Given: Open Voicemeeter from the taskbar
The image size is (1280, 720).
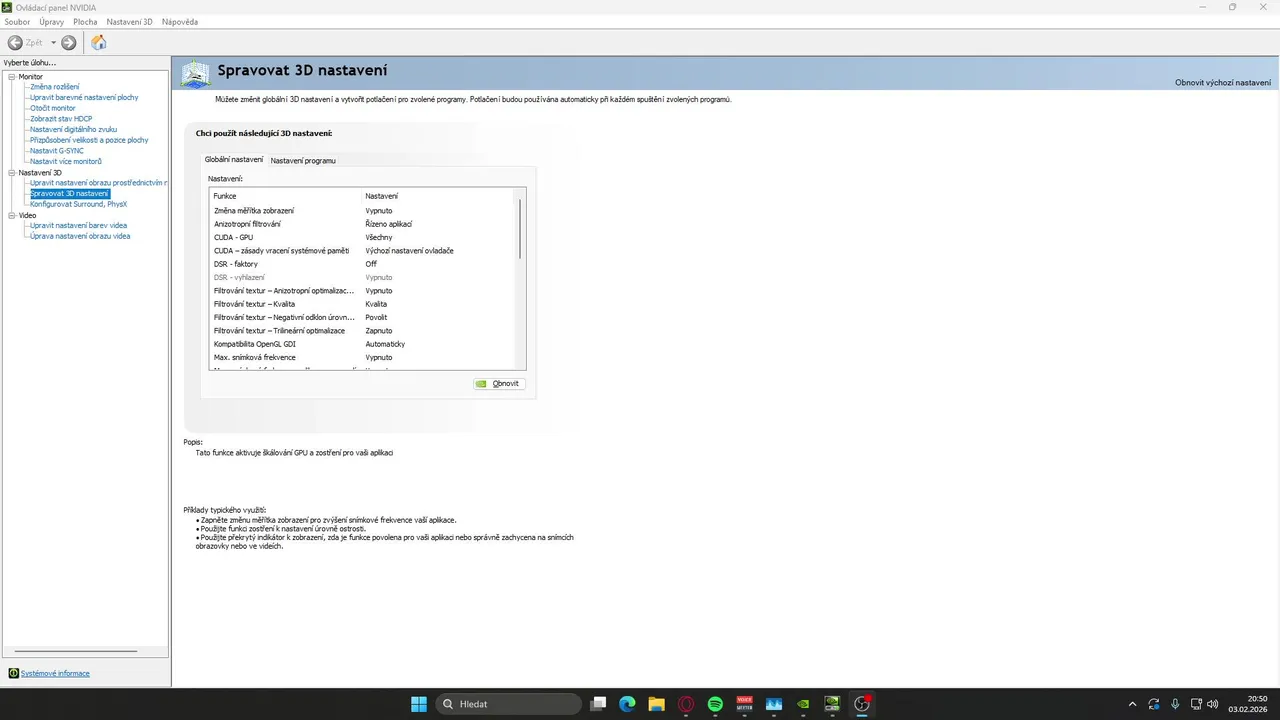Looking at the screenshot, I should [744, 704].
